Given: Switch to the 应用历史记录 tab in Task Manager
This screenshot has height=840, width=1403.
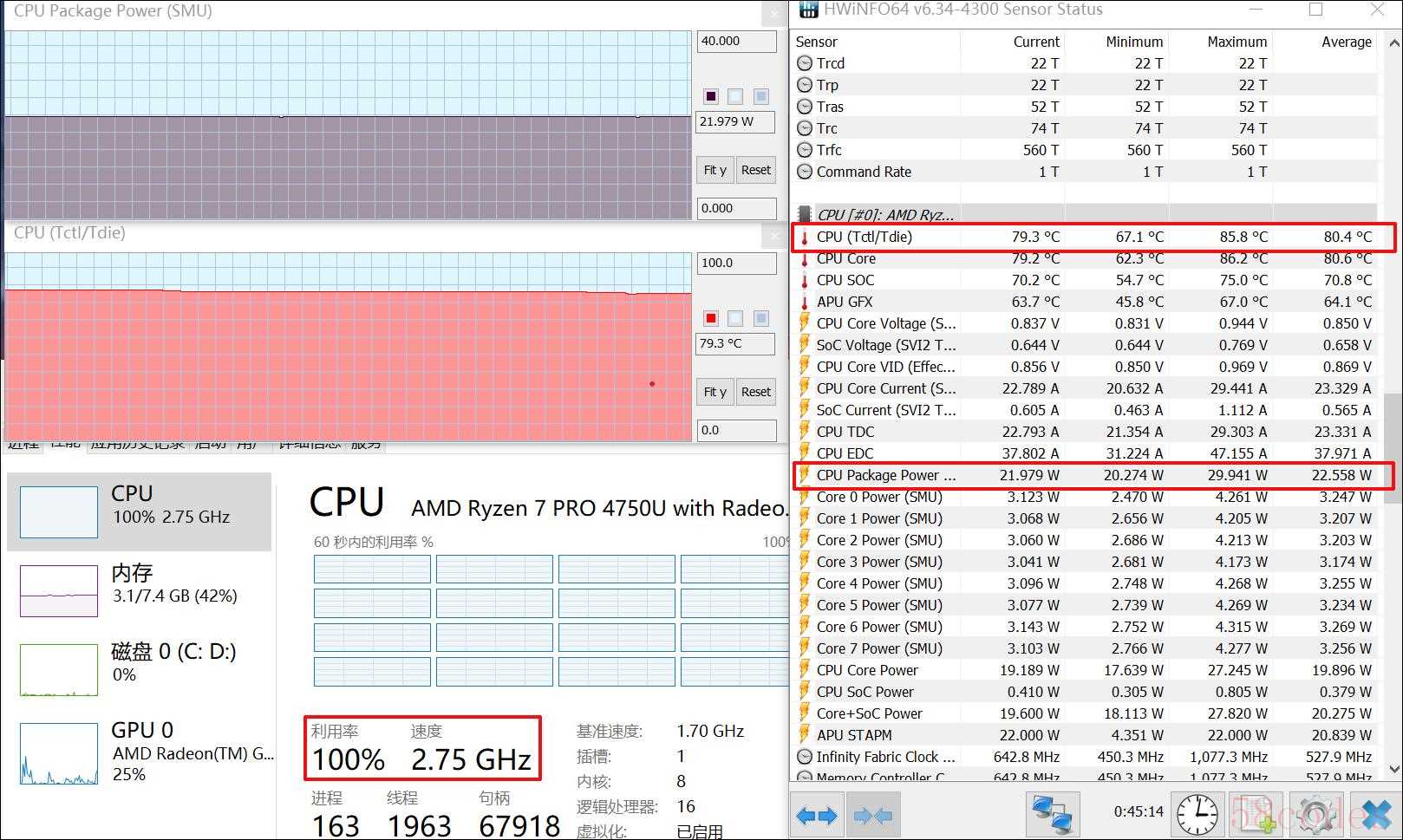Looking at the screenshot, I should [138, 445].
